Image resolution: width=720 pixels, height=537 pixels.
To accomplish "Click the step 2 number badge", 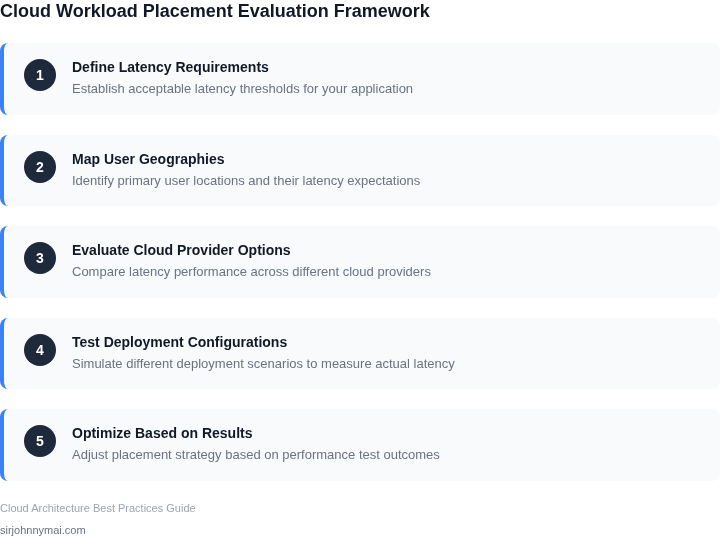I will click(40, 167).
